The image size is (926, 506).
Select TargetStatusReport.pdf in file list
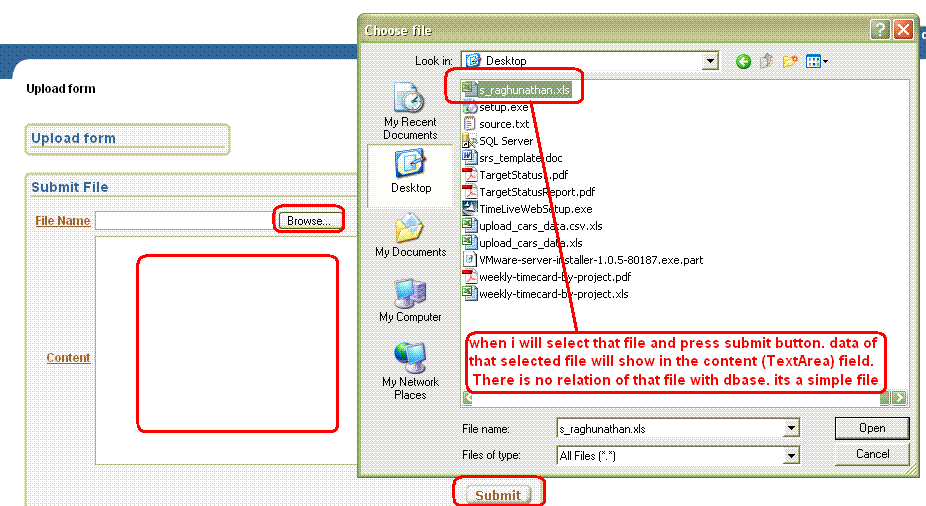536,192
